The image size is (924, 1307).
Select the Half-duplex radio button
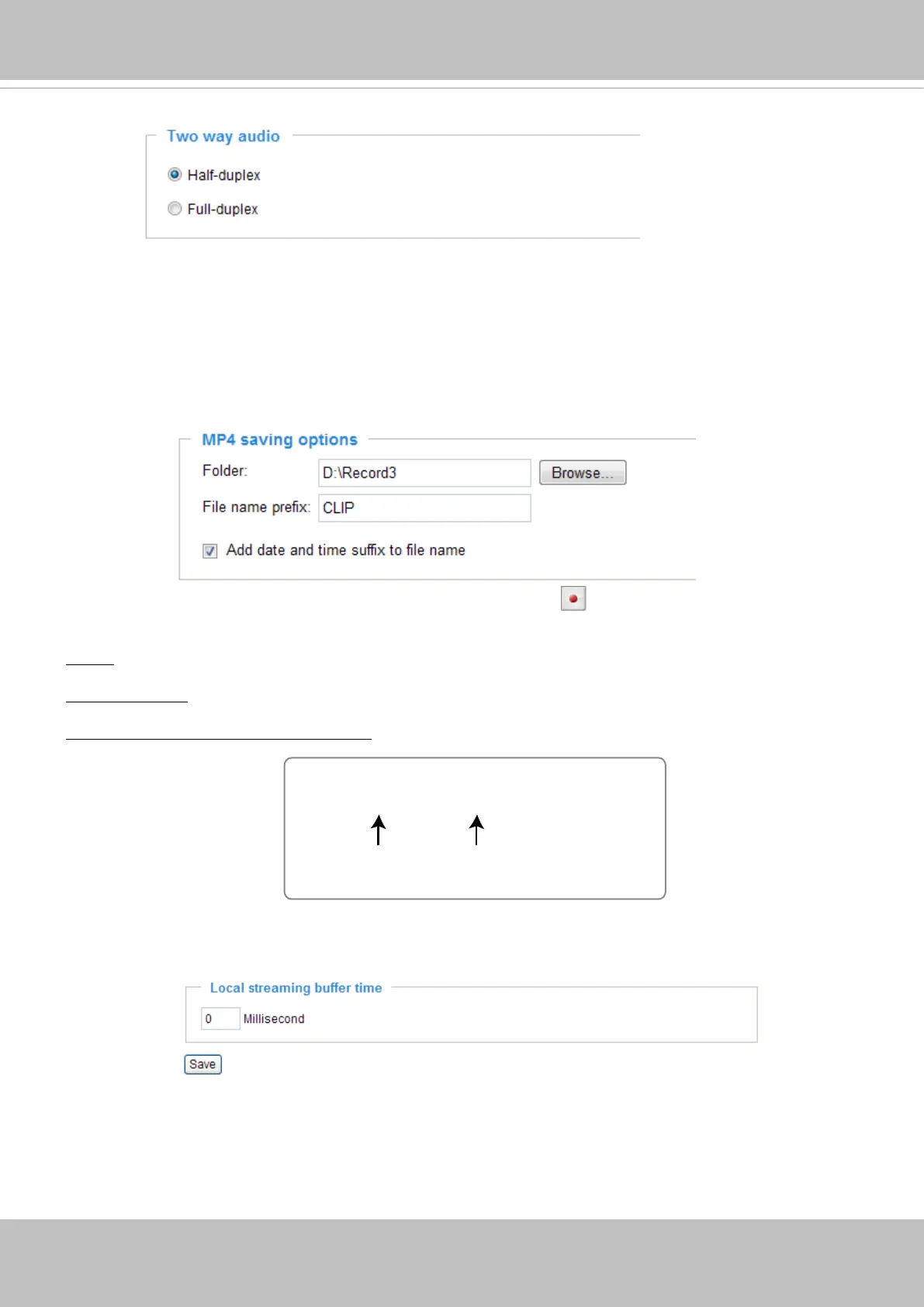point(175,175)
